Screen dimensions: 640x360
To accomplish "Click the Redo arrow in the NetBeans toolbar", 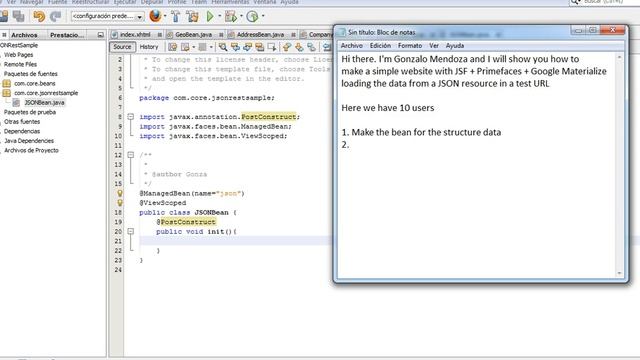I will (56, 16).
